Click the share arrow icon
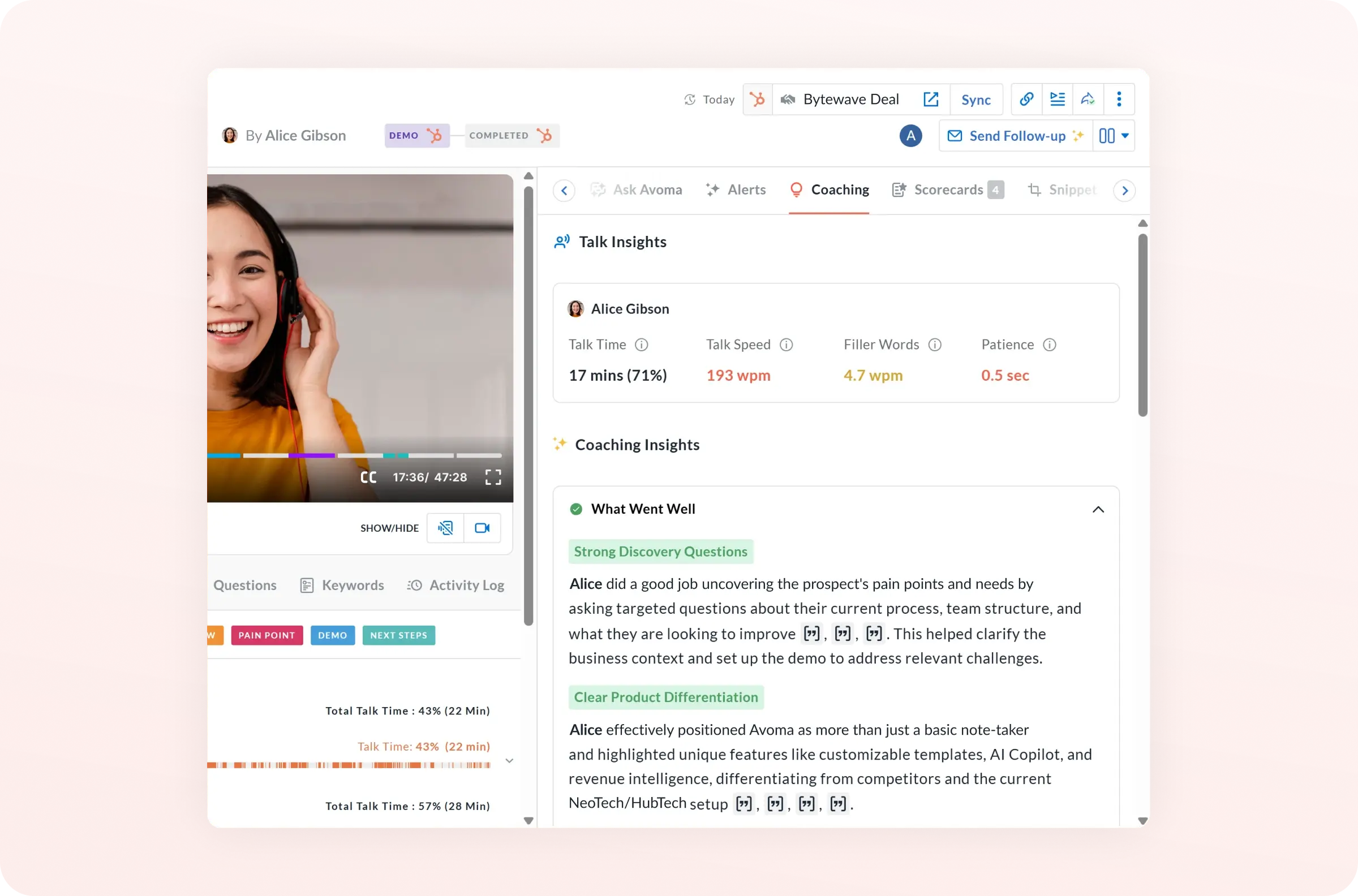1358x896 pixels. pyautogui.click(x=1088, y=100)
